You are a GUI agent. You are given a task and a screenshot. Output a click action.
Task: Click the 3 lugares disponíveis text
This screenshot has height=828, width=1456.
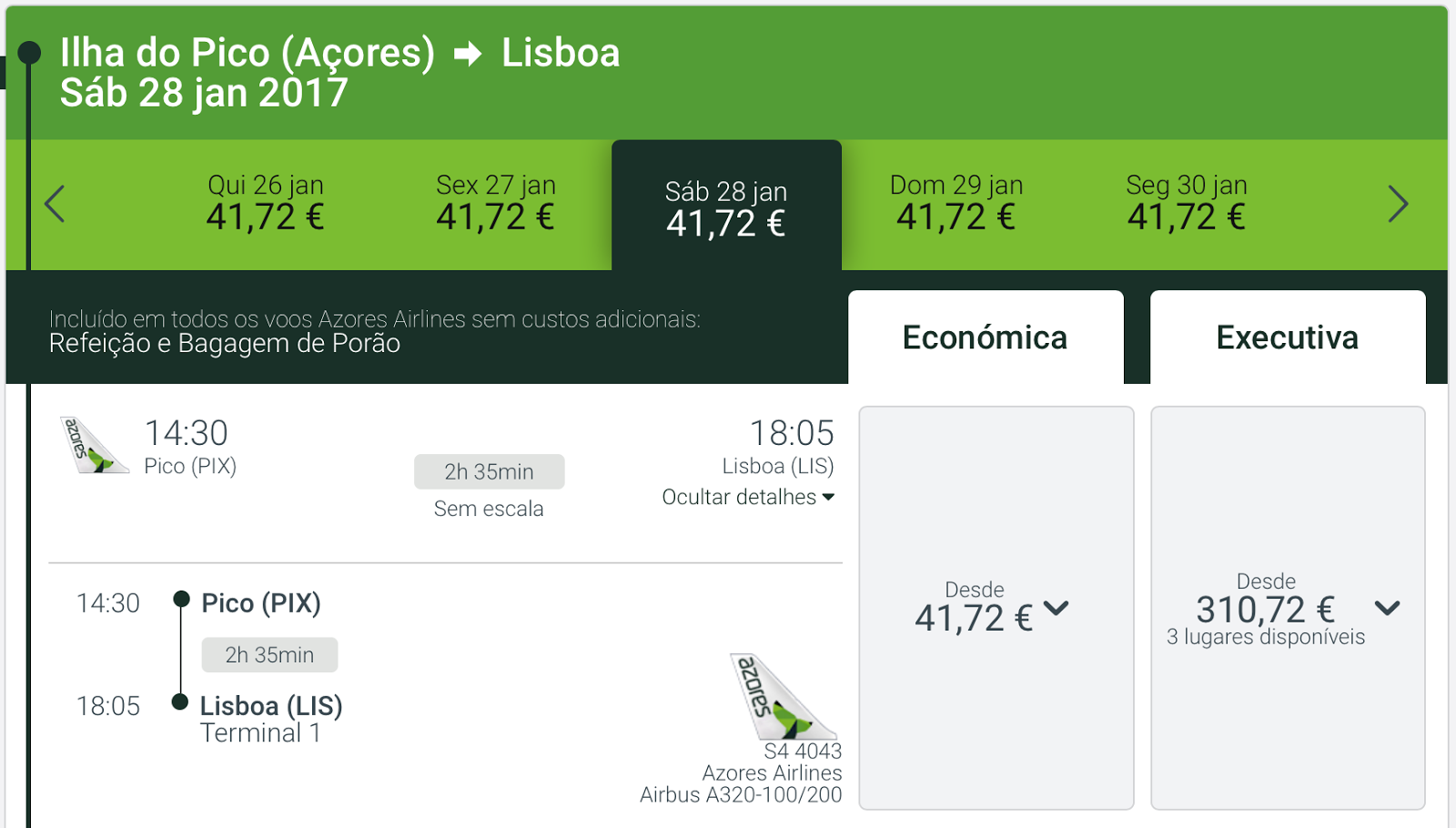tap(1266, 637)
